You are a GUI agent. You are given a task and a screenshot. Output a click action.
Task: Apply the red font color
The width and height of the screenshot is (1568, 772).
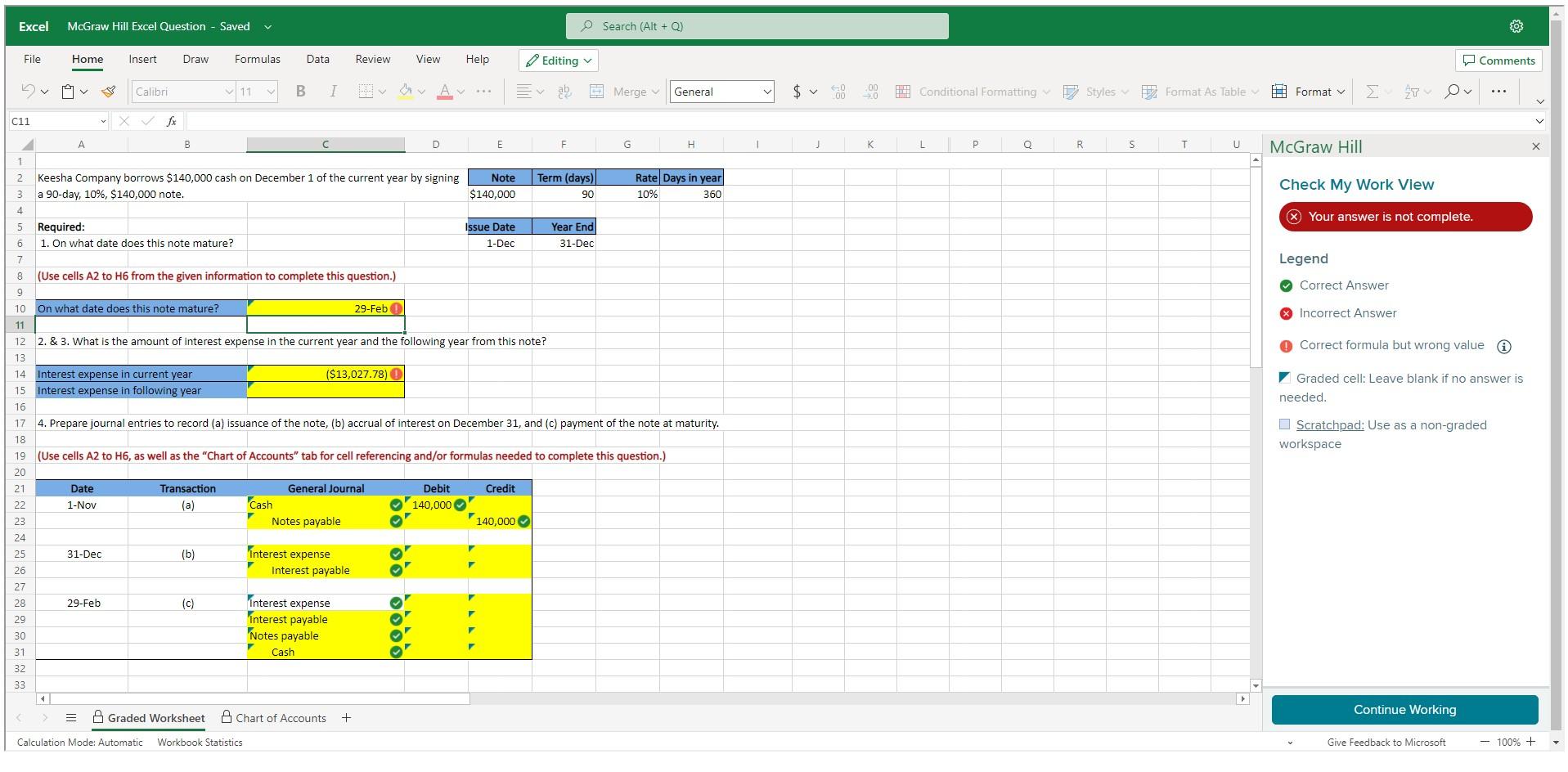click(445, 92)
